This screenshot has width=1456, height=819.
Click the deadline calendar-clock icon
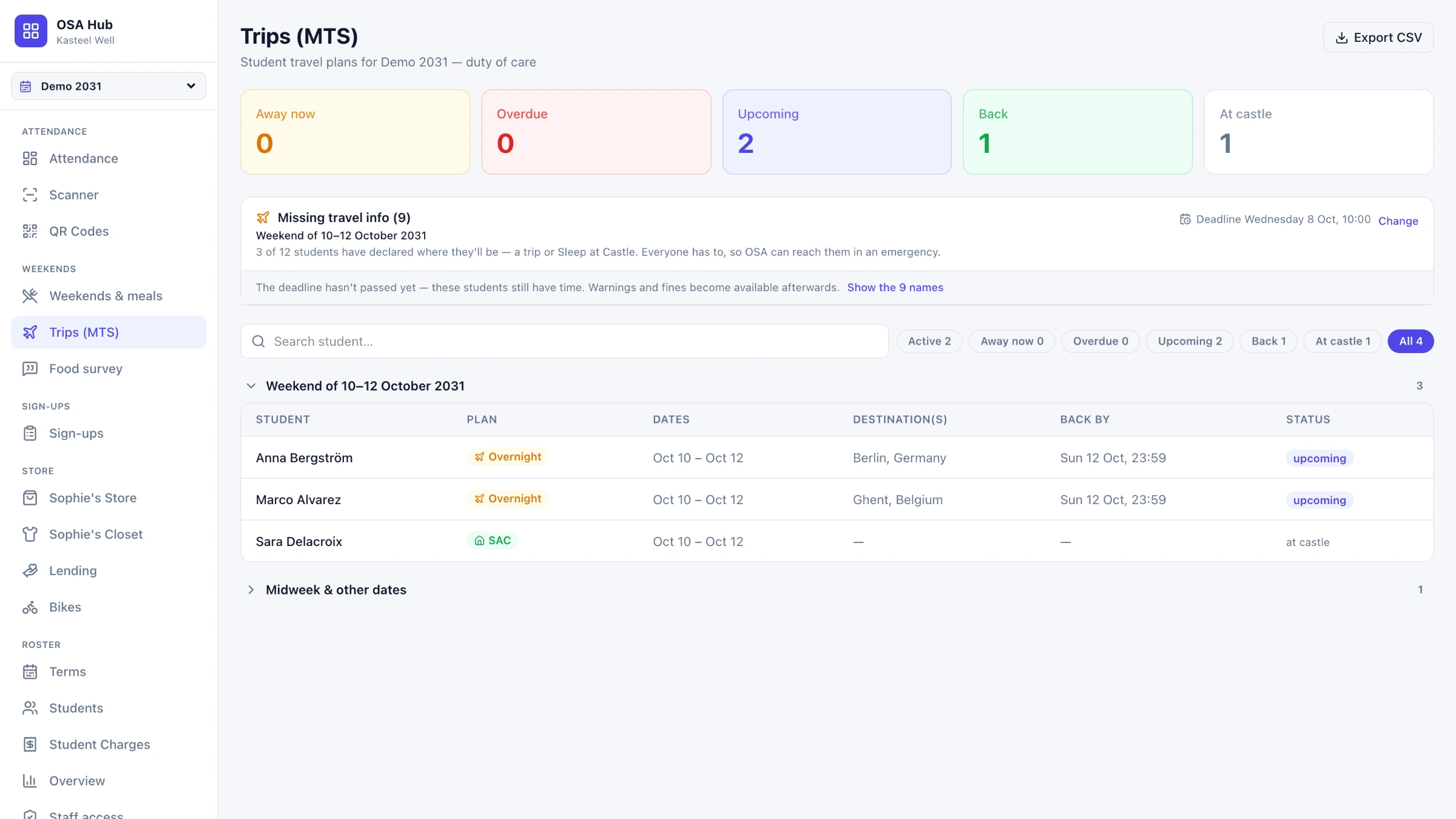pos(1185,219)
